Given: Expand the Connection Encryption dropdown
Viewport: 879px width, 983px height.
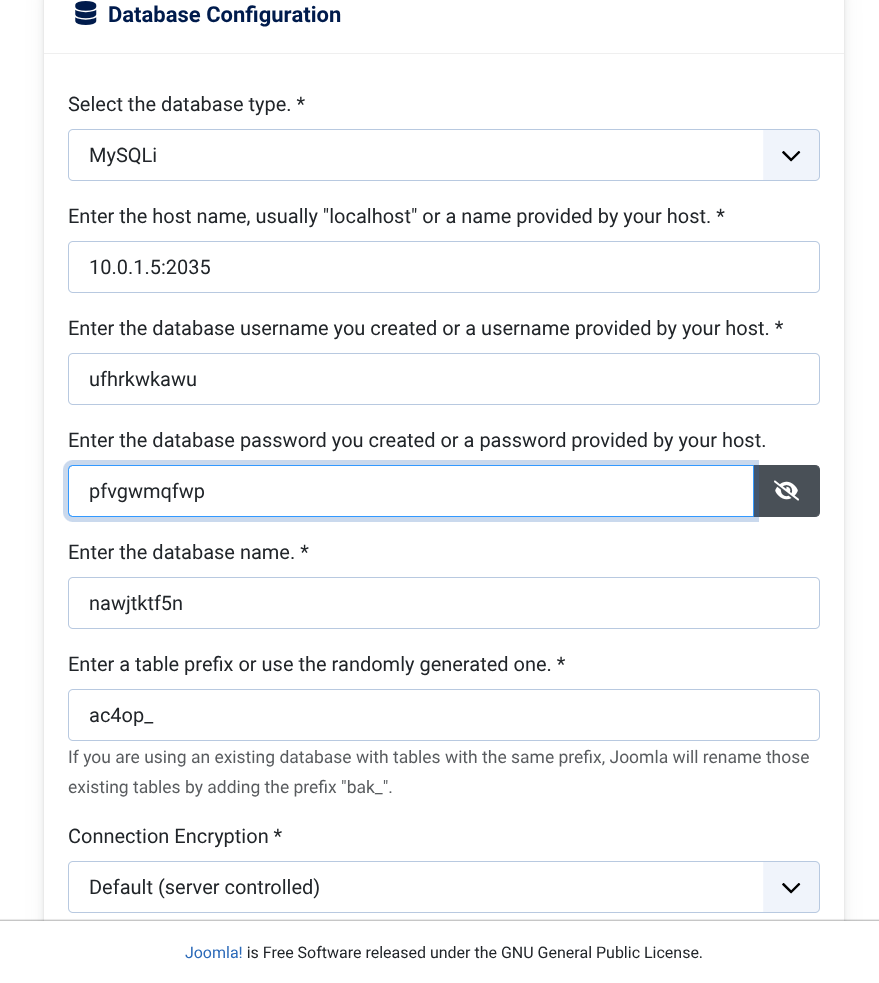Looking at the screenshot, I should pyautogui.click(x=416, y=887).
